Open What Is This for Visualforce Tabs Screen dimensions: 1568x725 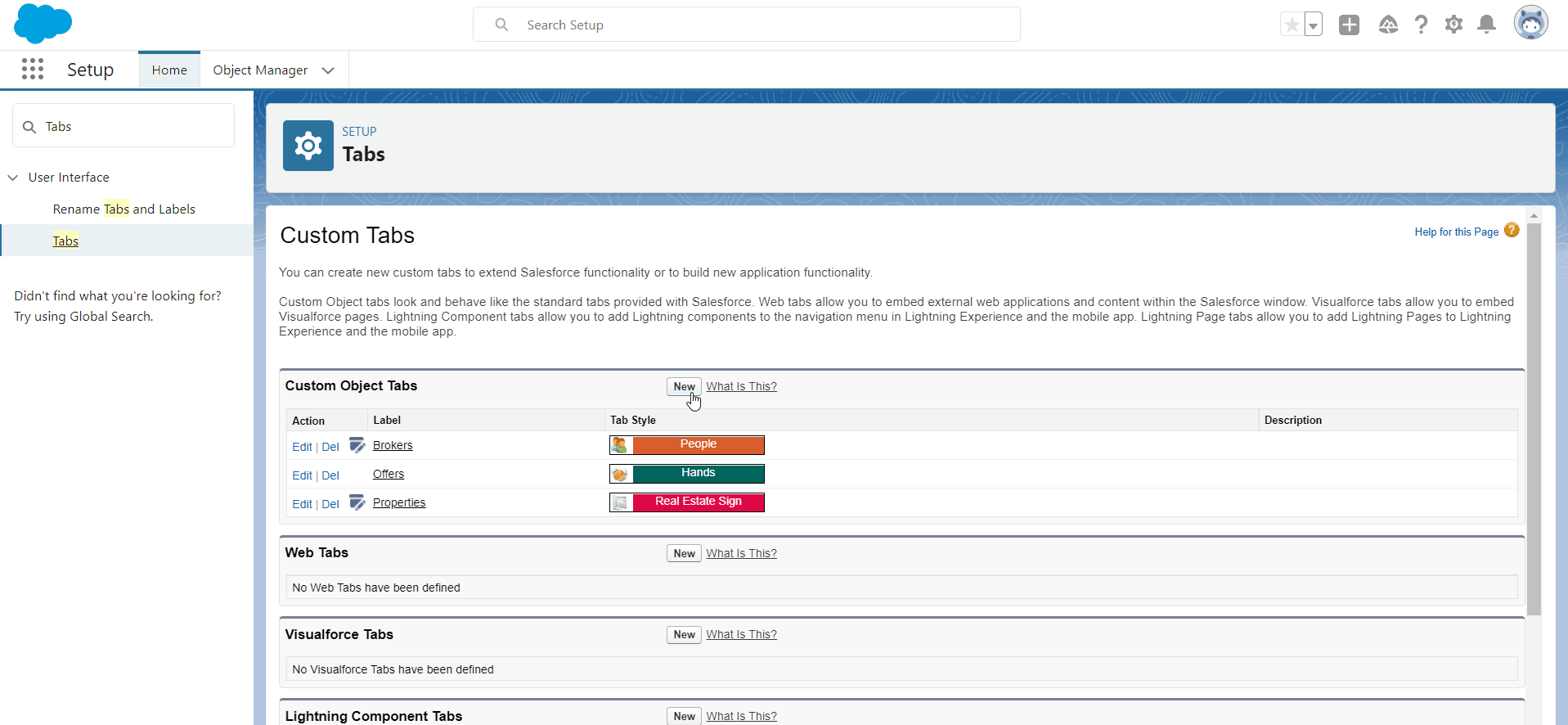(x=741, y=634)
